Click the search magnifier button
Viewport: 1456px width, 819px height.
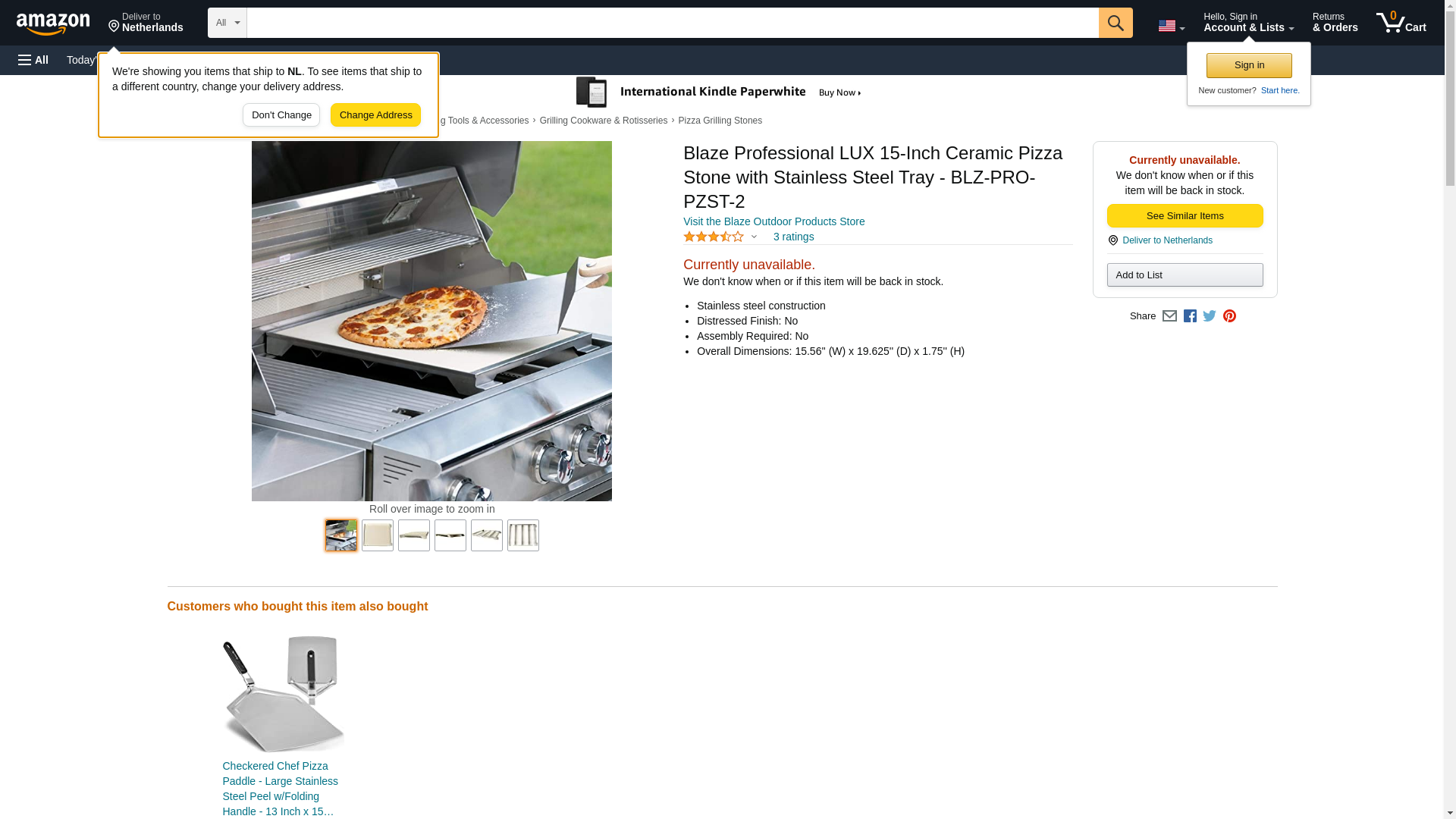click(1115, 23)
